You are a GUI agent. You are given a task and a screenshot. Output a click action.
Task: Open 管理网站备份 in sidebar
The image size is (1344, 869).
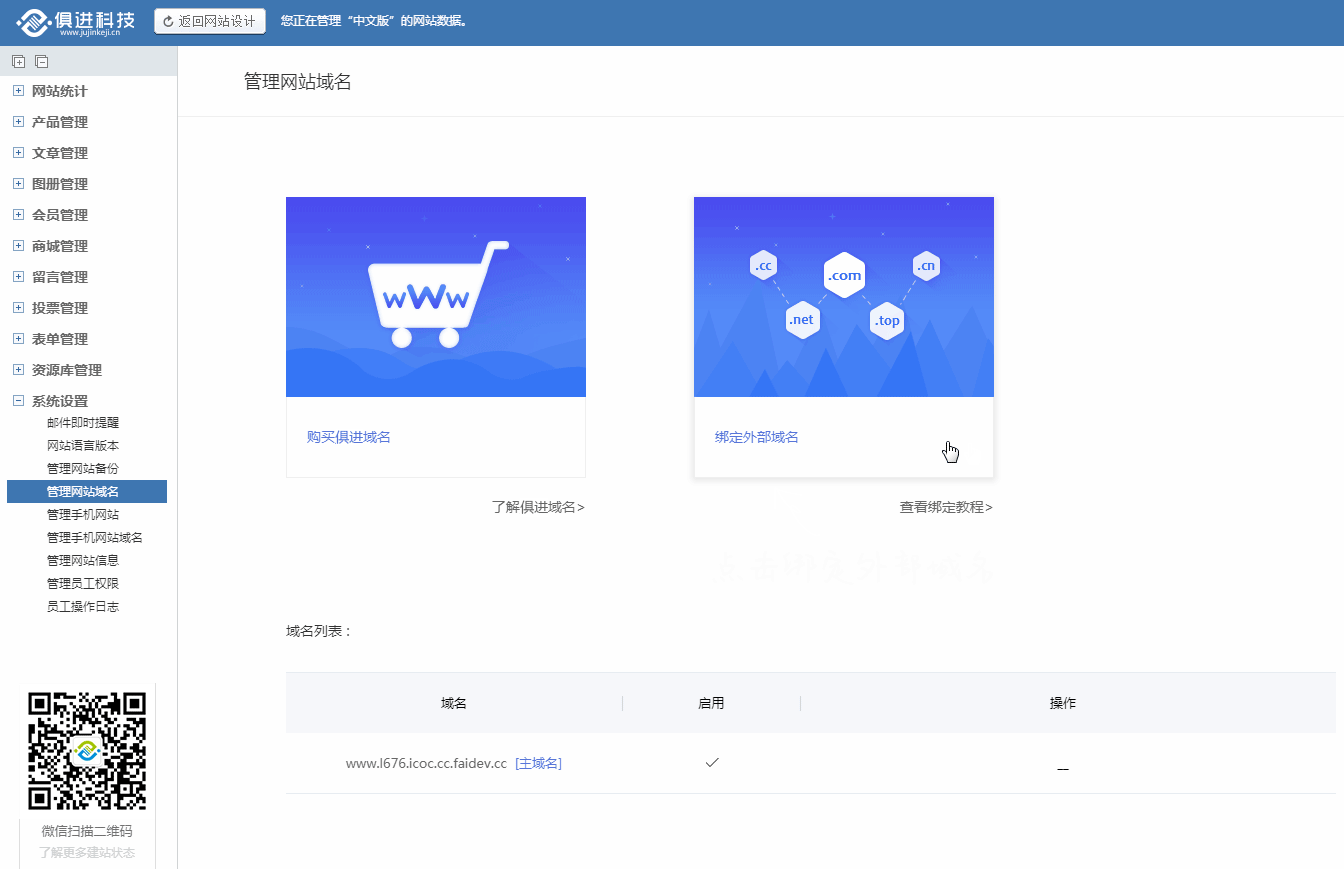[x=83, y=468]
